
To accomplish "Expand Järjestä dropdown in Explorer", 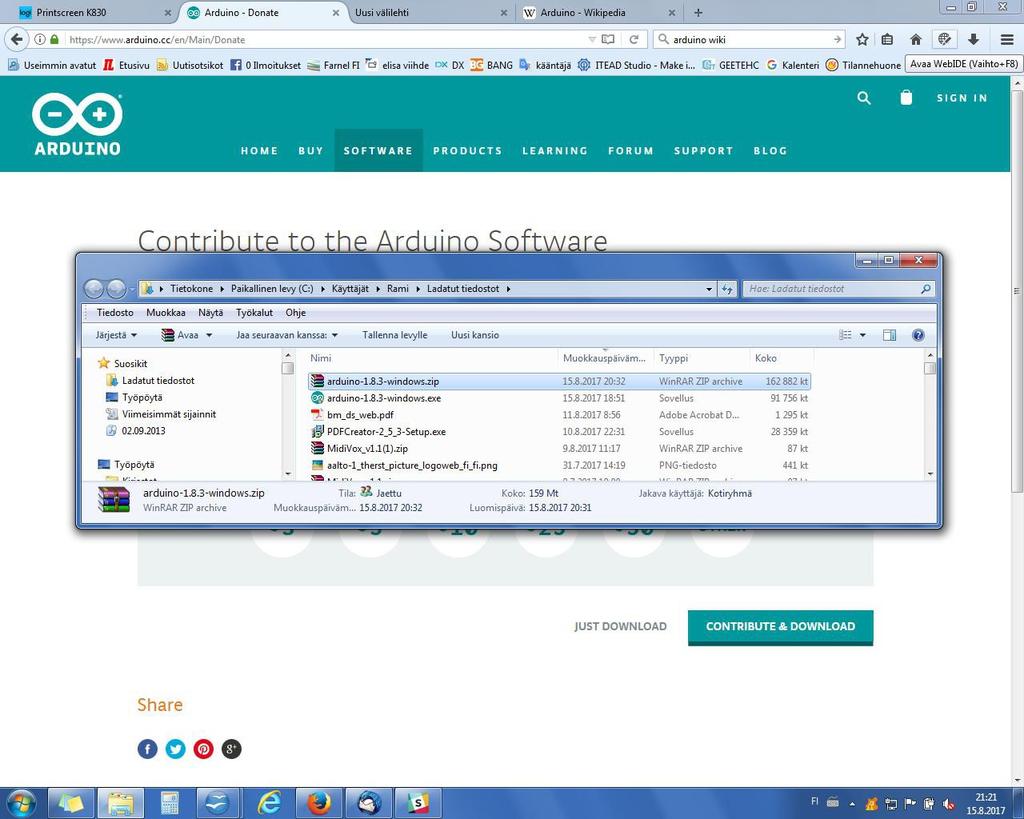I will pyautogui.click(x=116, y=335).
